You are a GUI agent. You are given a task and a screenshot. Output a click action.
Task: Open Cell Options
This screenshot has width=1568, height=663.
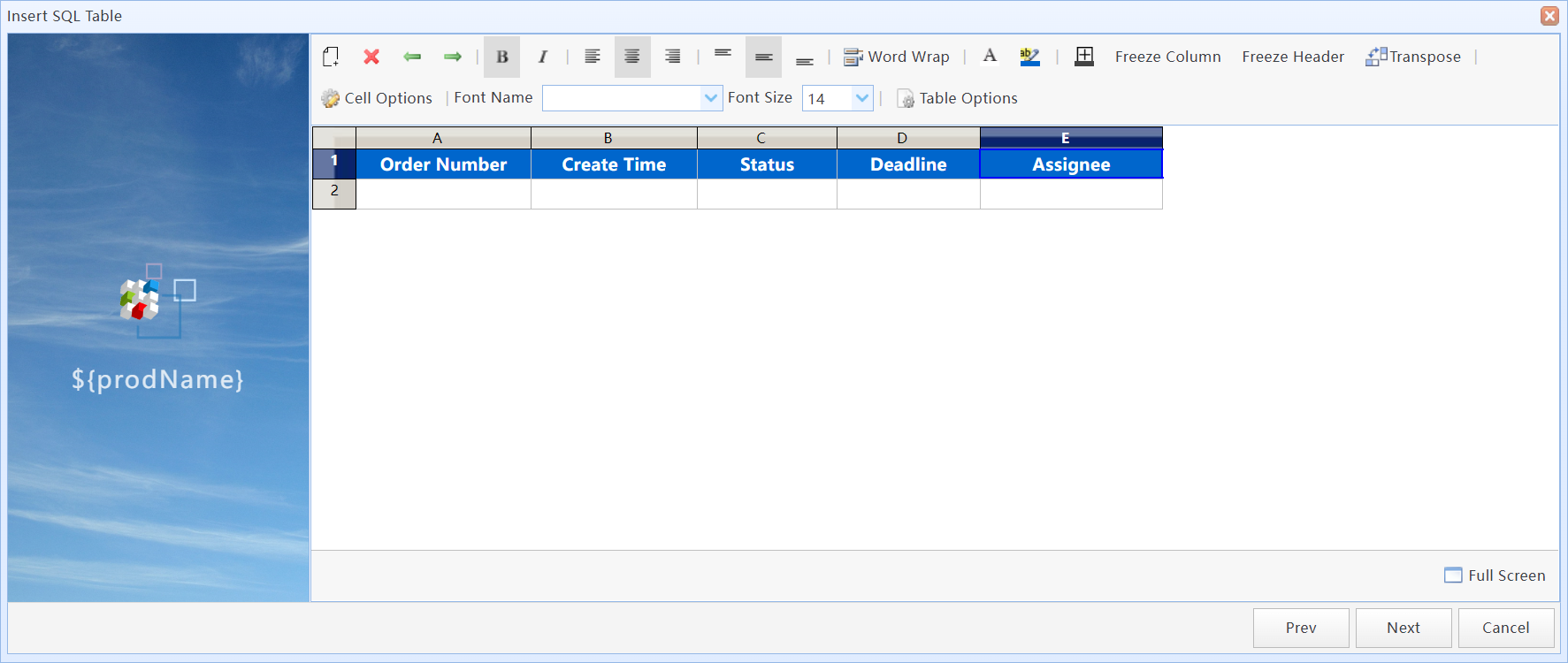click(377, 98)
